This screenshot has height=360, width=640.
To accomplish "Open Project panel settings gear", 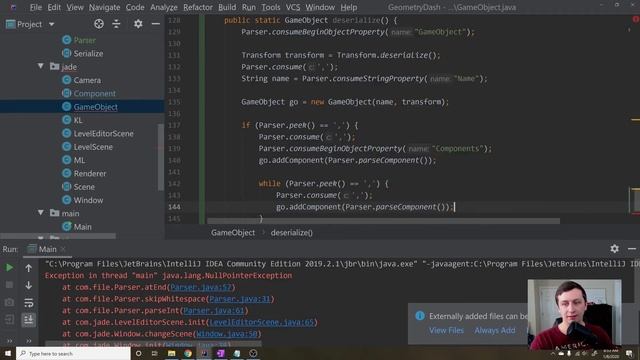I will click(138, 24).
